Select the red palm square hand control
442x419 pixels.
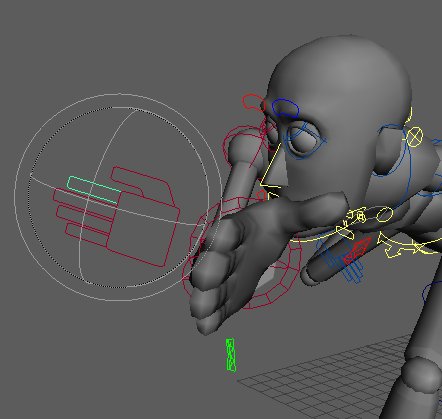(144, 229)
